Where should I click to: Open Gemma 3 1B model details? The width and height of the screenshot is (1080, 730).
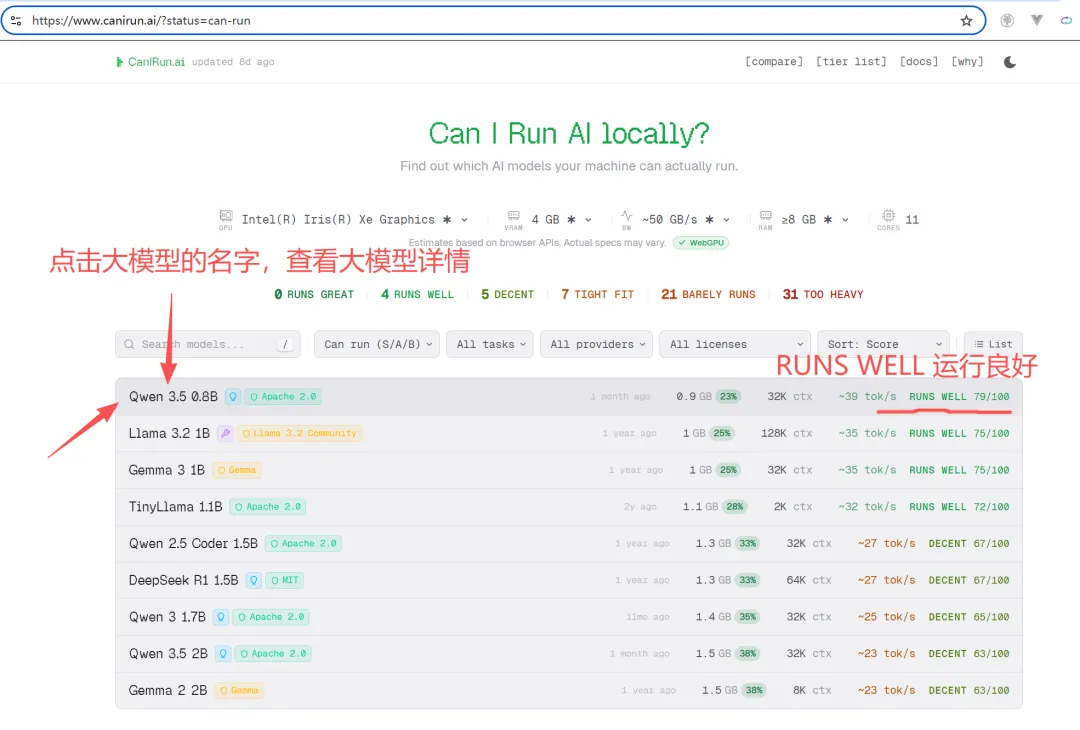click(167, 470)
